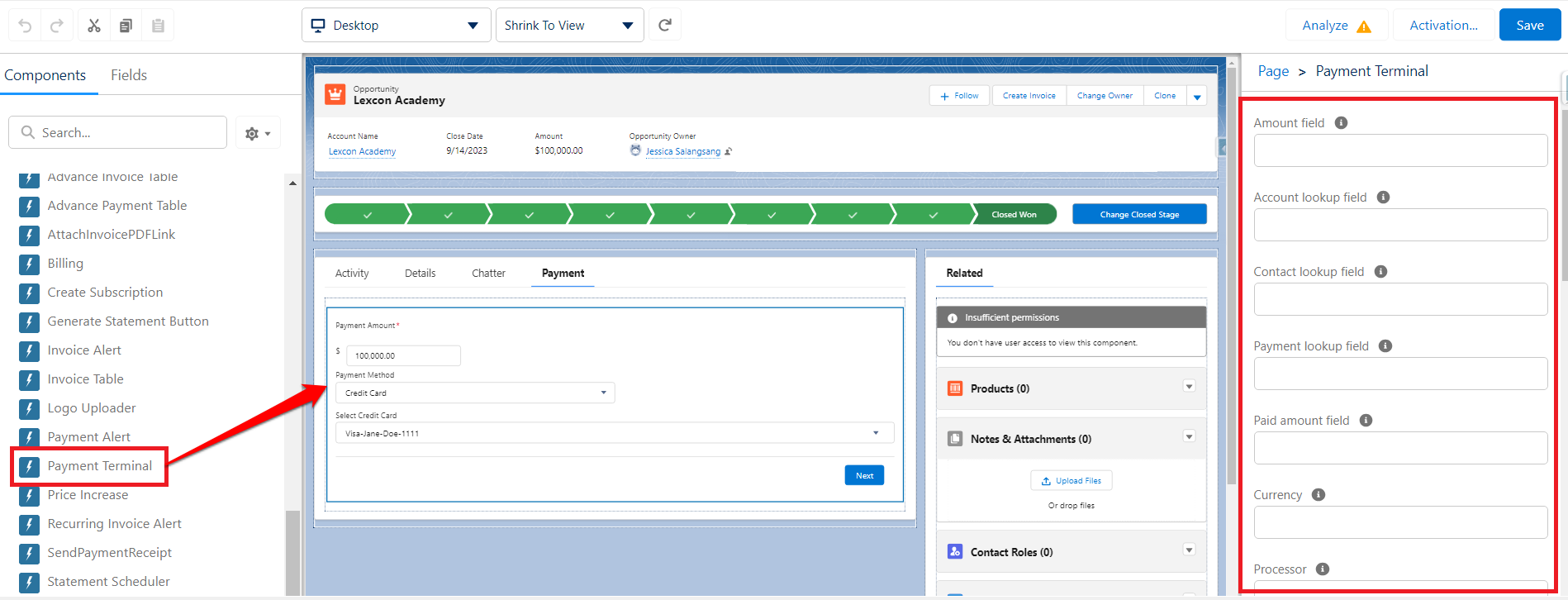This screenshot has width=1568, height=600.
Task: Expand the Products related list menu
Action: coord(1189,387)
